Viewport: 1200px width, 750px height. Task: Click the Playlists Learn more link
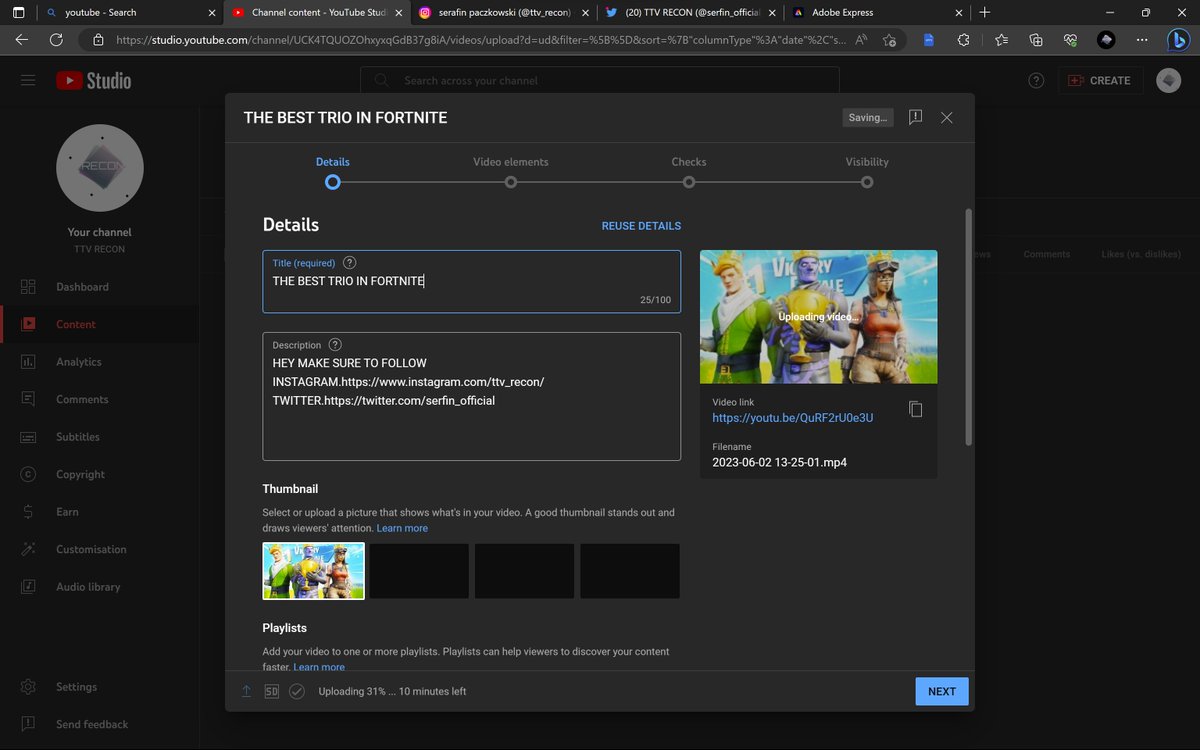319,667
